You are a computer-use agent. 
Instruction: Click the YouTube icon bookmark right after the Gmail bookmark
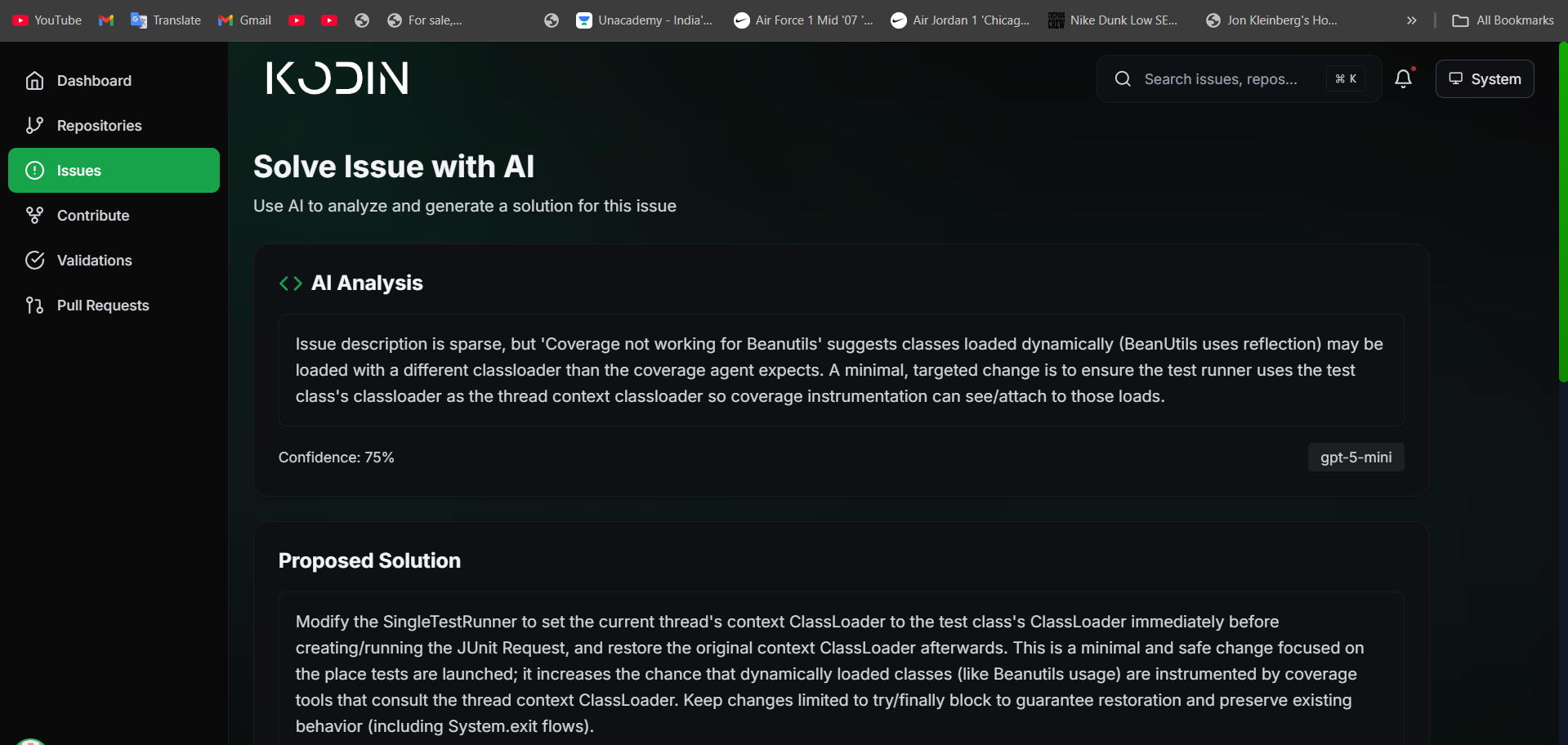coord(297,20)
